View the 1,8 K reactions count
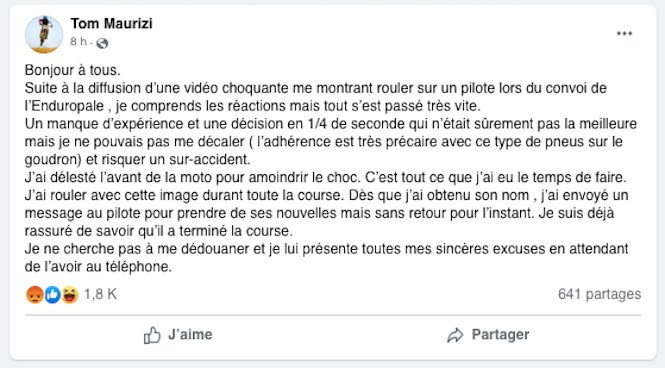The image size is (665, 368). (100, 294)
